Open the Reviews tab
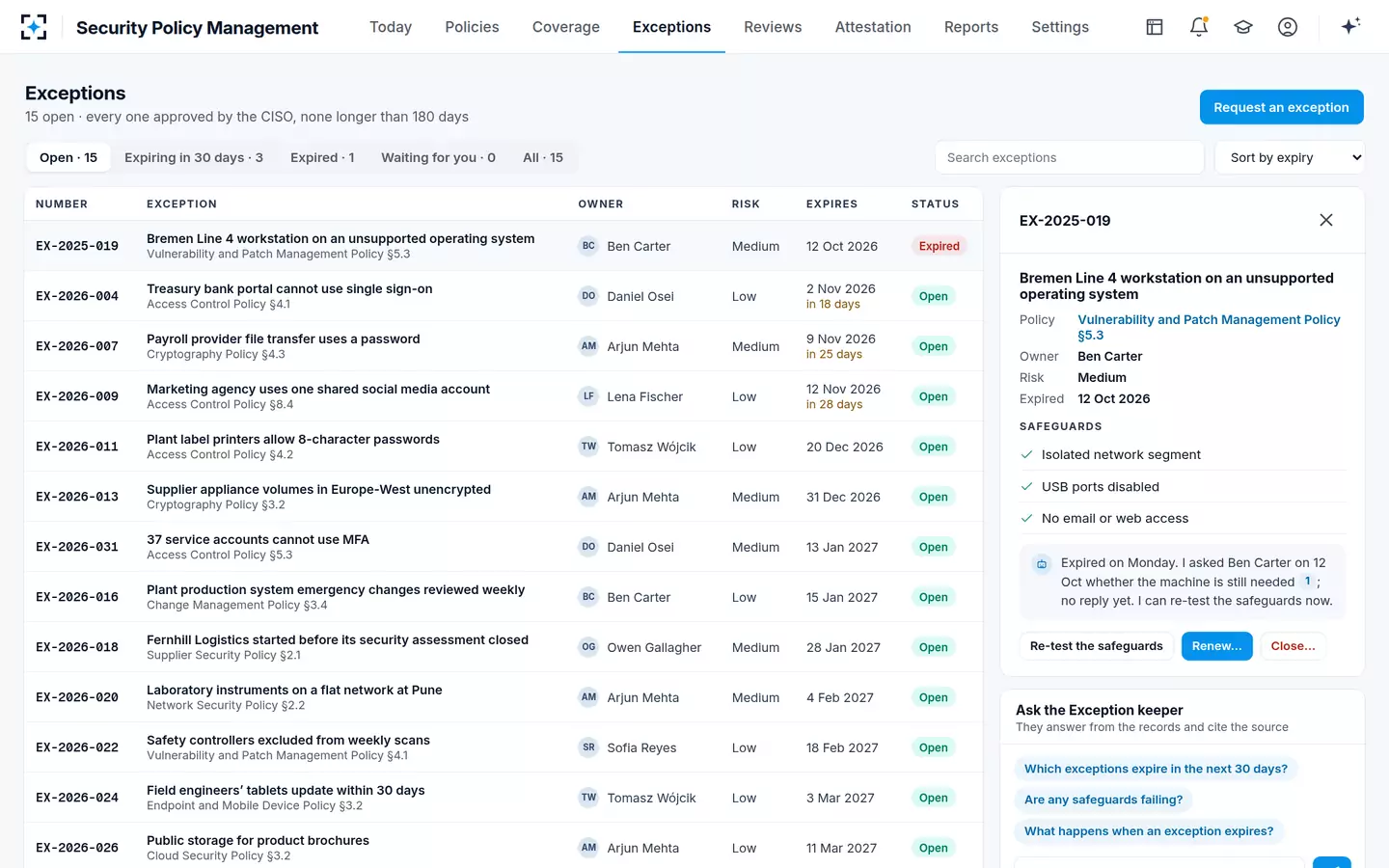This screenshot has width=1389, height=868. [x=773, y=27]
